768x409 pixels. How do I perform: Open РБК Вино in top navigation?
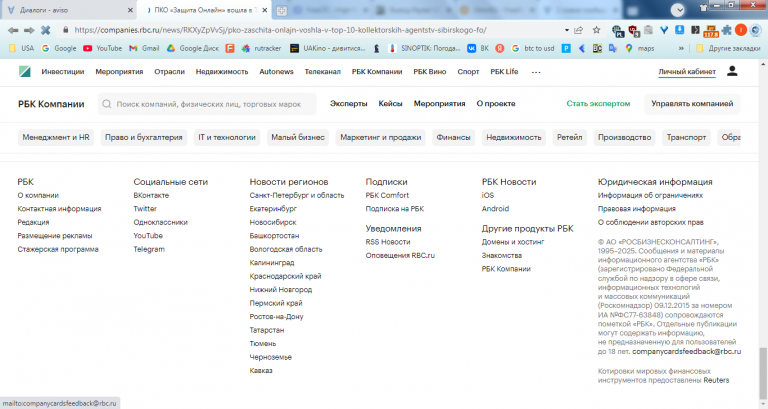pyautogui.click(x=430, y=72)
